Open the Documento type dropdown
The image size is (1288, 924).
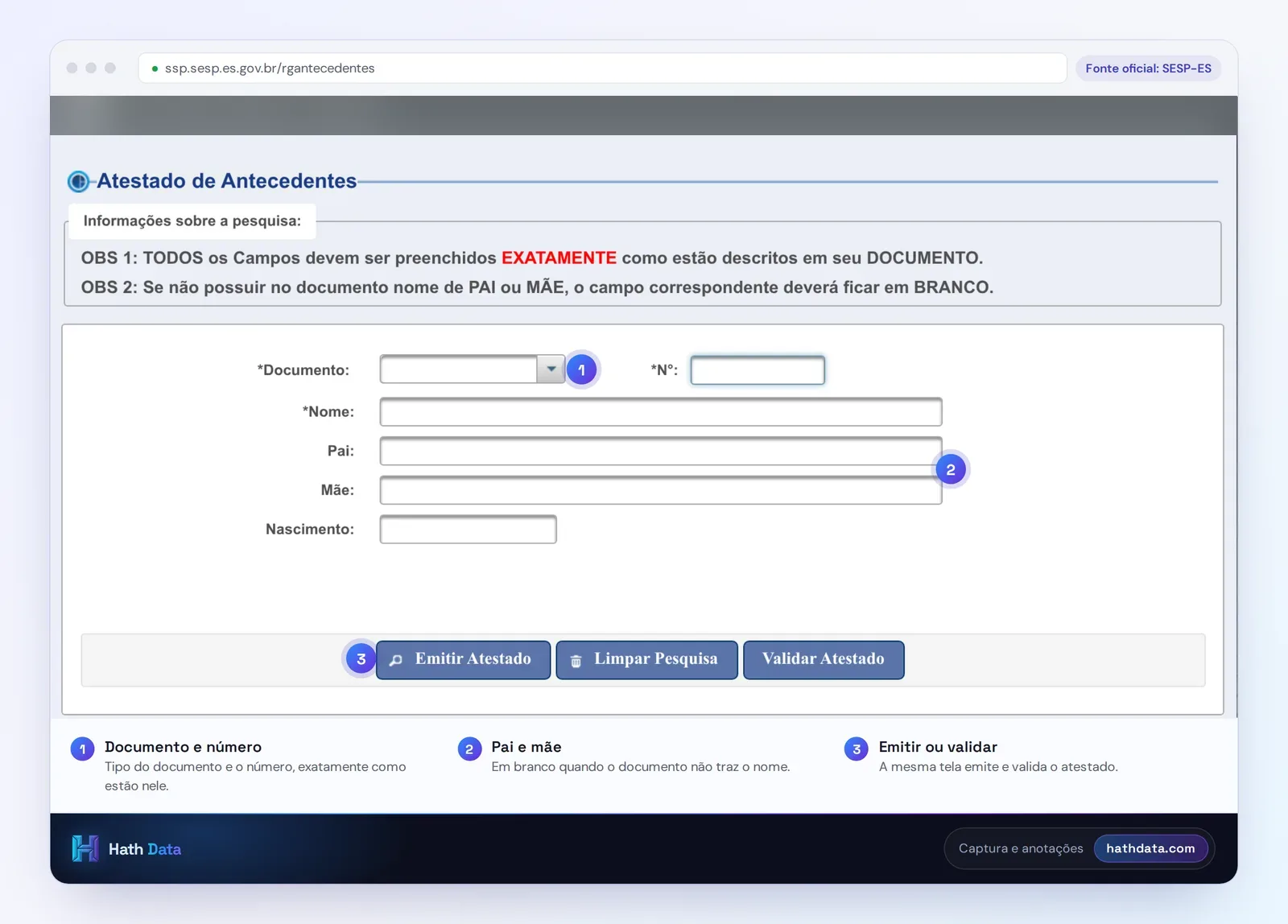472,369
